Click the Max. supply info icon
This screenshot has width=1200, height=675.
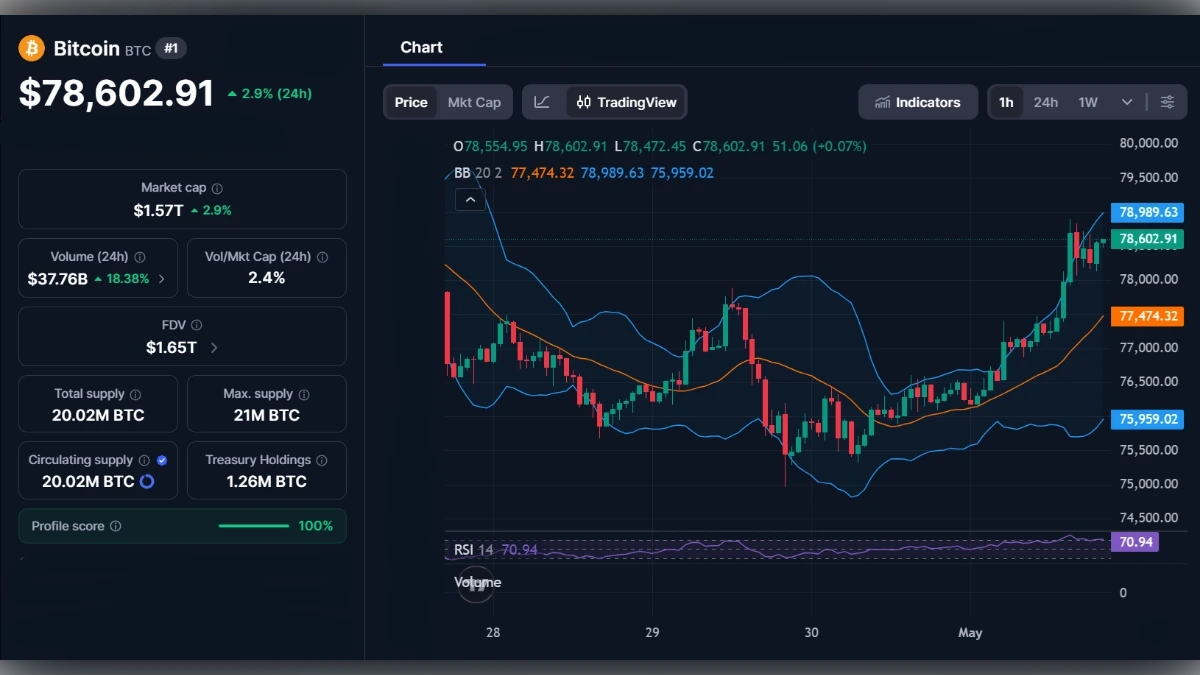tap(304, 395)
